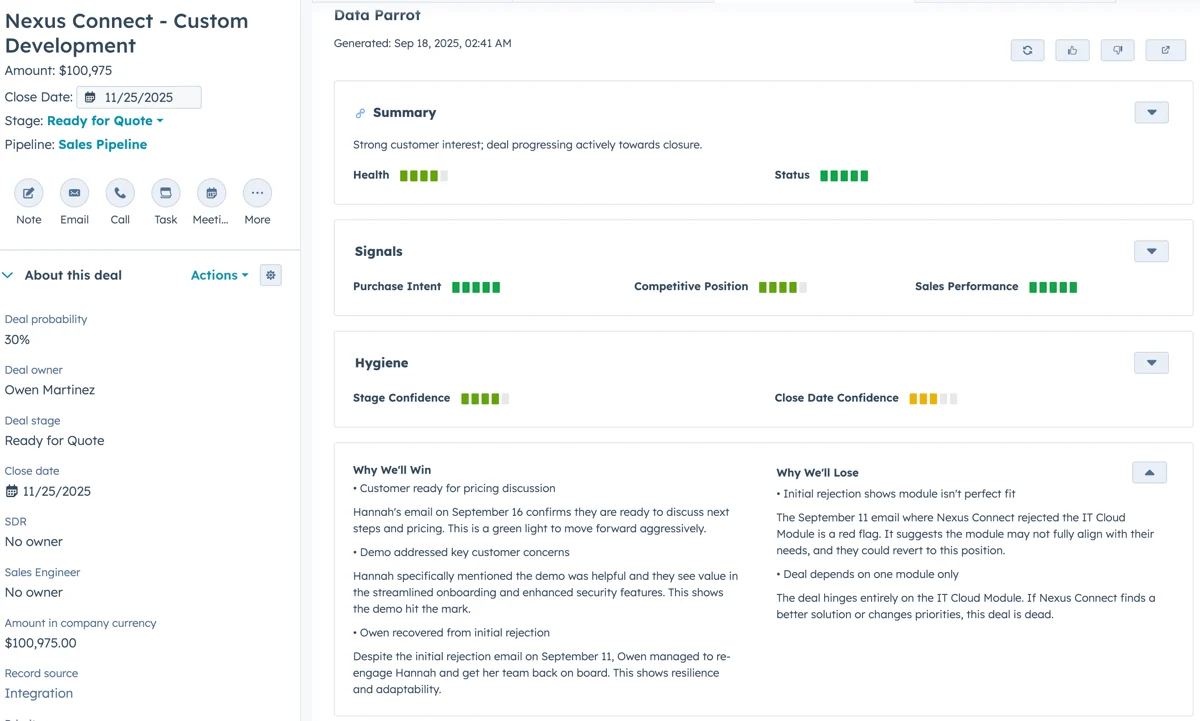Create a Task from the Task icon
Screen dimensions: 1200x721
pyautogui.click(x=165, y=193)
